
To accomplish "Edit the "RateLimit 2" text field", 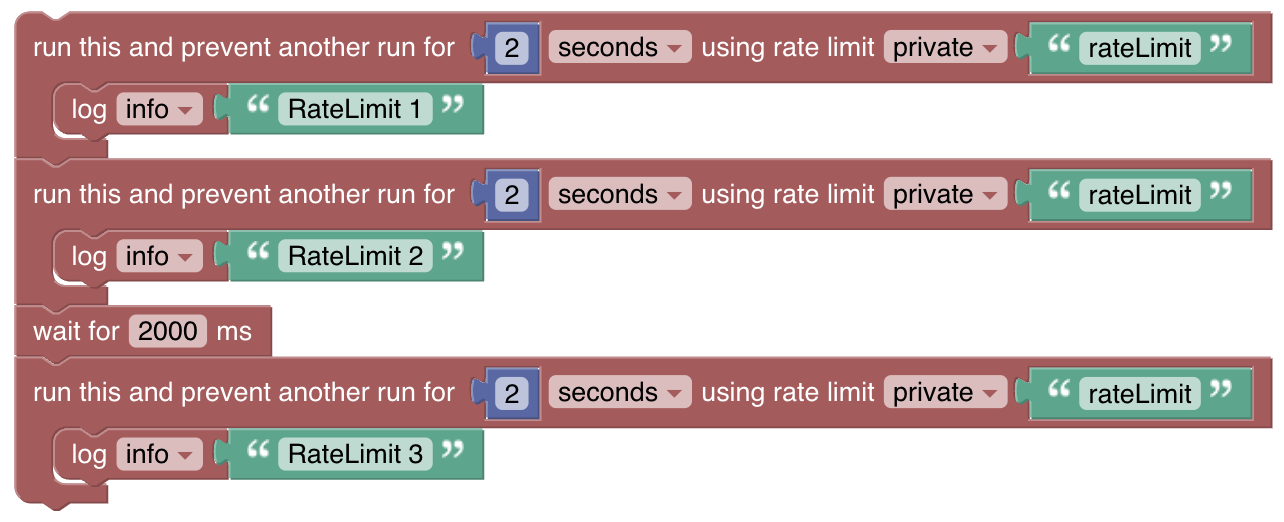I will coord(355,257).
